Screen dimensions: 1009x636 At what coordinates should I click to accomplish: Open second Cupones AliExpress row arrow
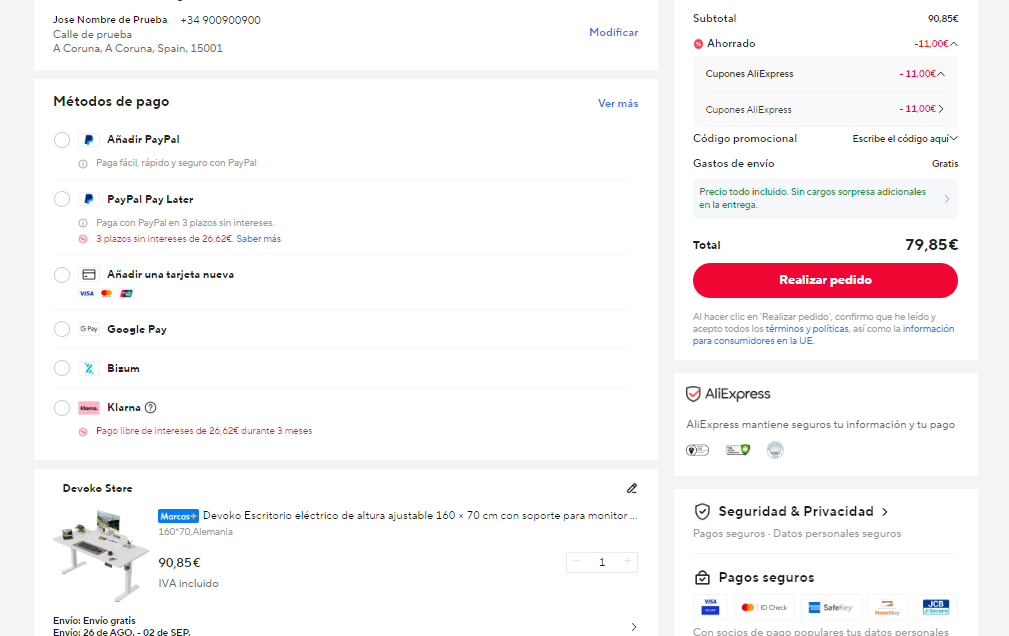point(941,109)
